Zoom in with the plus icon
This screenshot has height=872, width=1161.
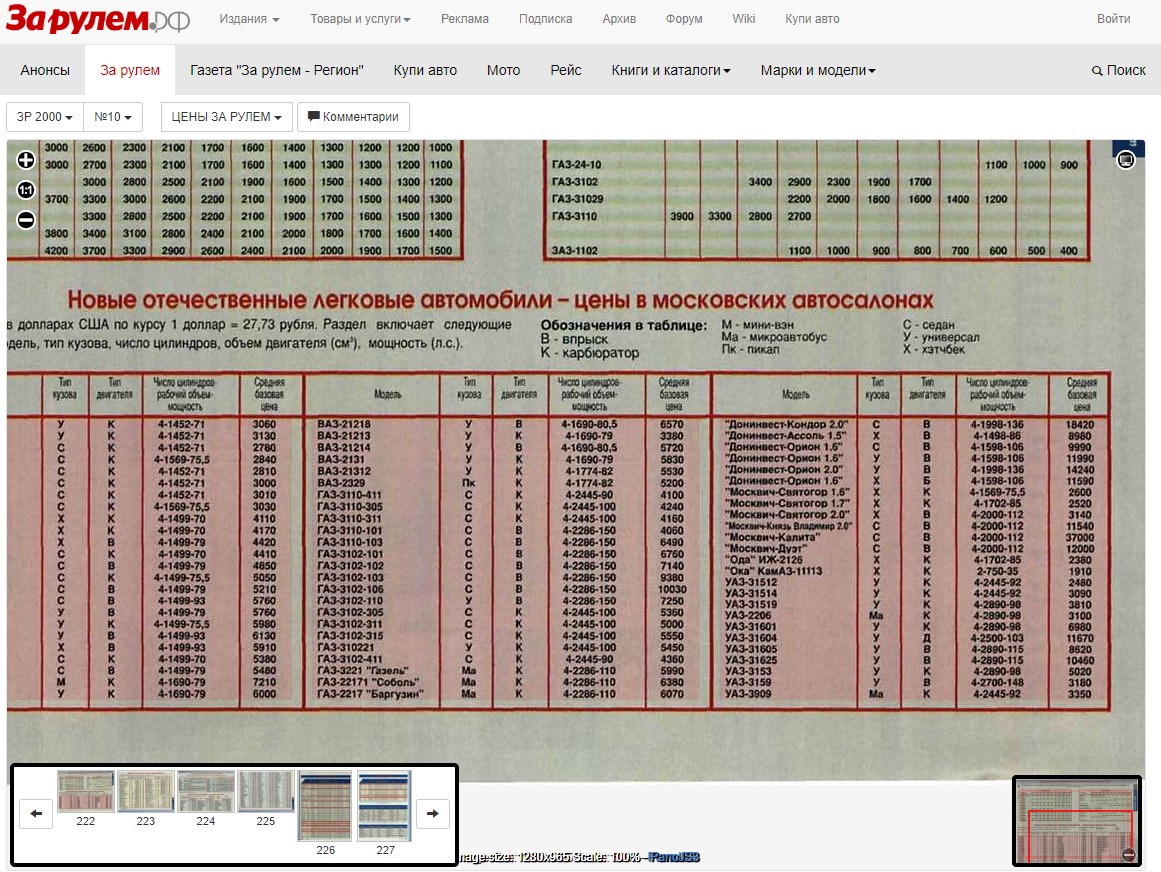pos(26,160)
